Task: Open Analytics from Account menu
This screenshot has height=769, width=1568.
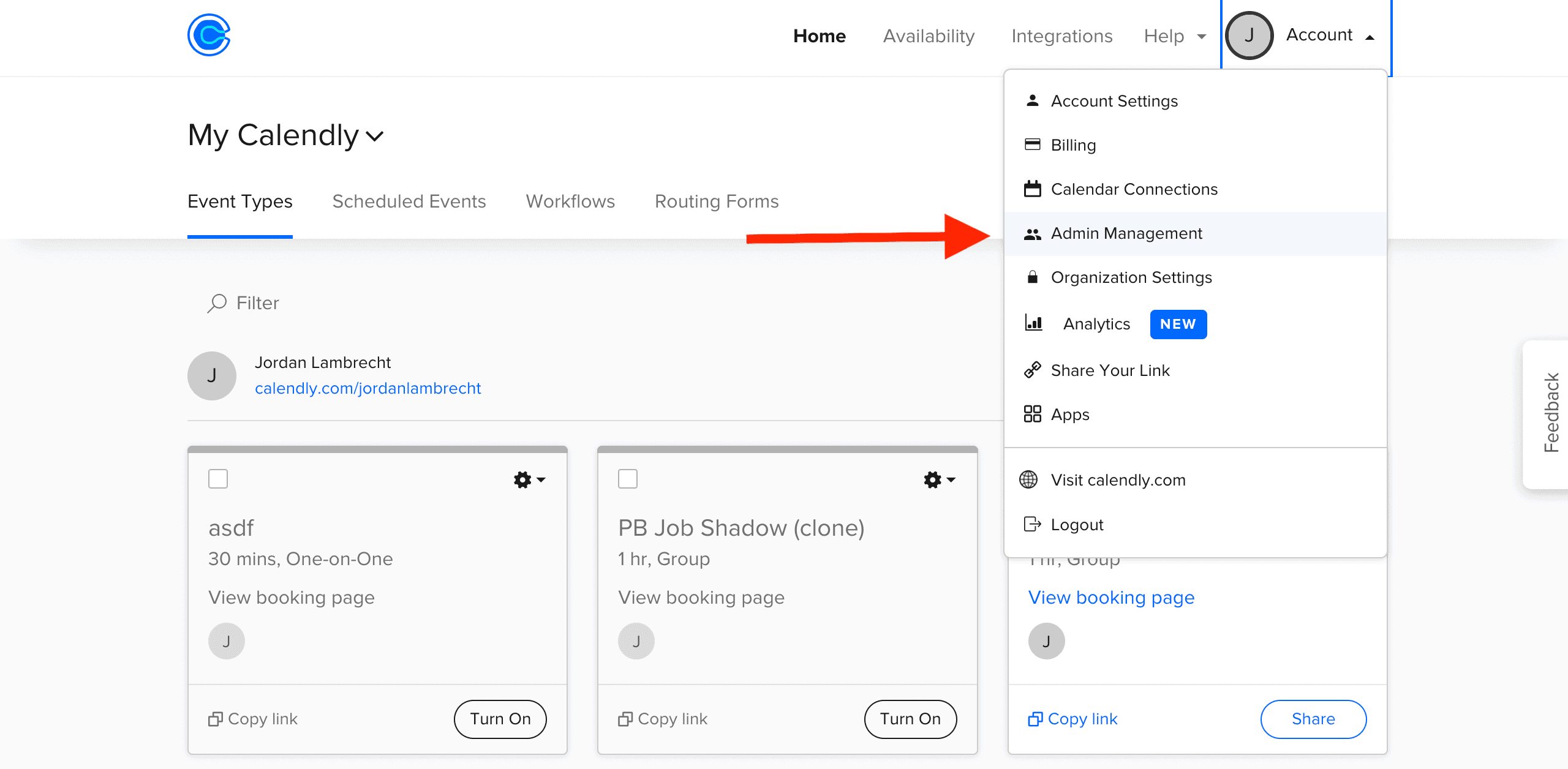Action: pyautogui.click(x=1196, y=324)
